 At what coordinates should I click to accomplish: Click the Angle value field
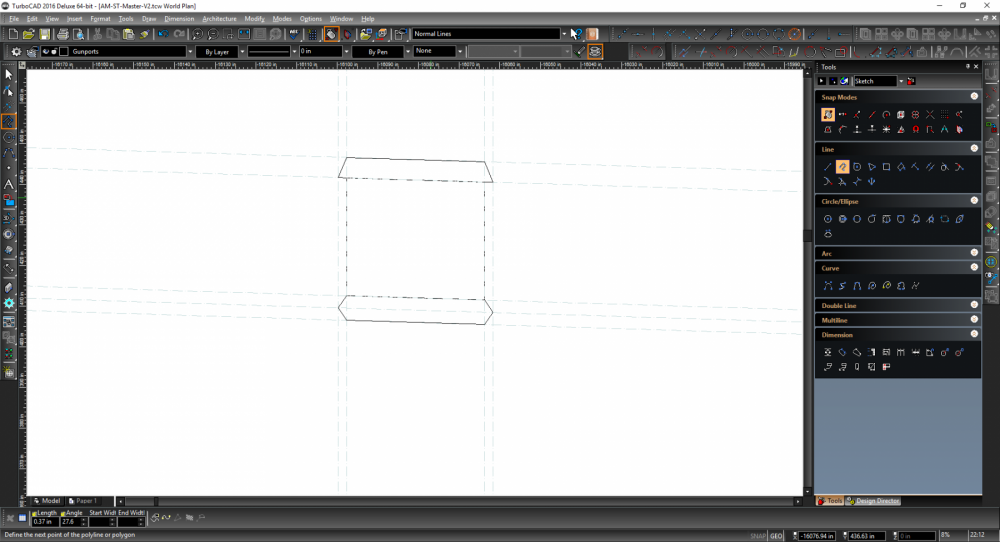70,522
